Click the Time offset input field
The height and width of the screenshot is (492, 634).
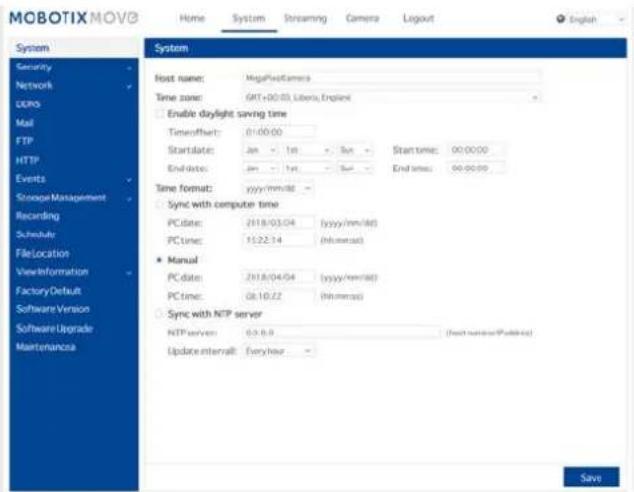click(279, 132)
